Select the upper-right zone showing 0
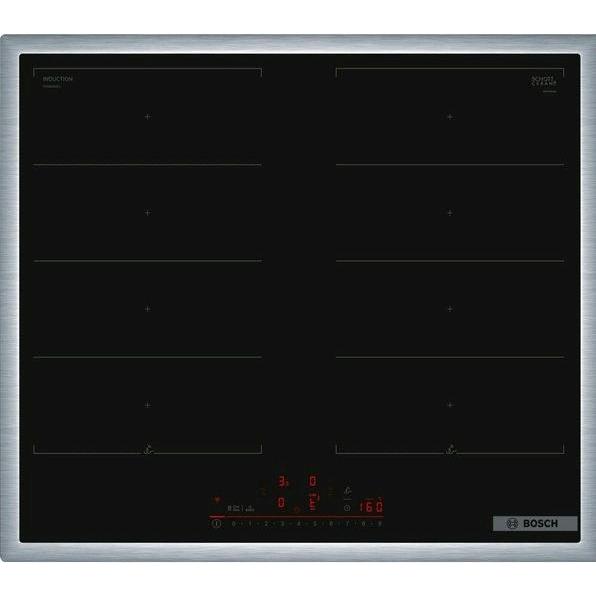The width and height of the screenshot is (596, 596). click(312, 481)
